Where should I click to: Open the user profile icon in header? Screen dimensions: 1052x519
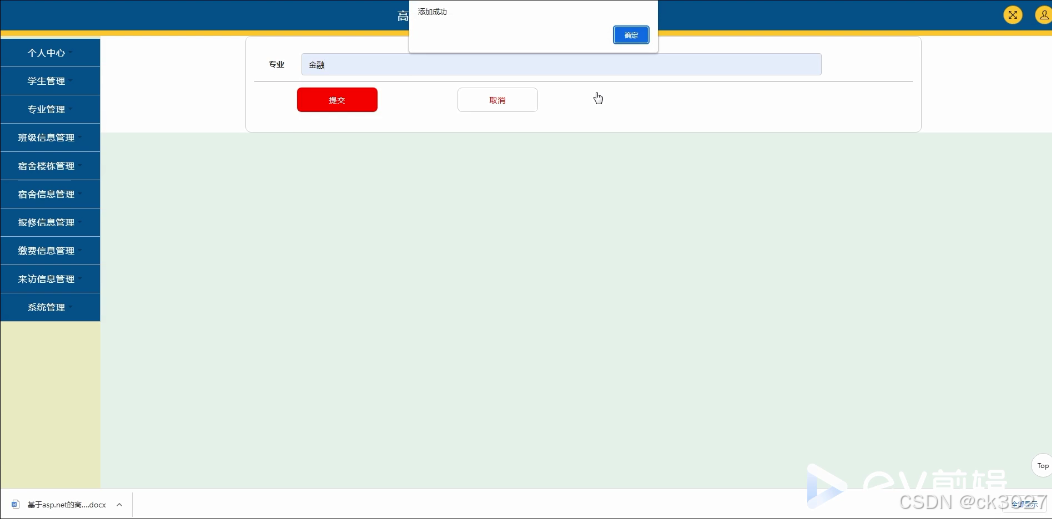coord(1043,15)
